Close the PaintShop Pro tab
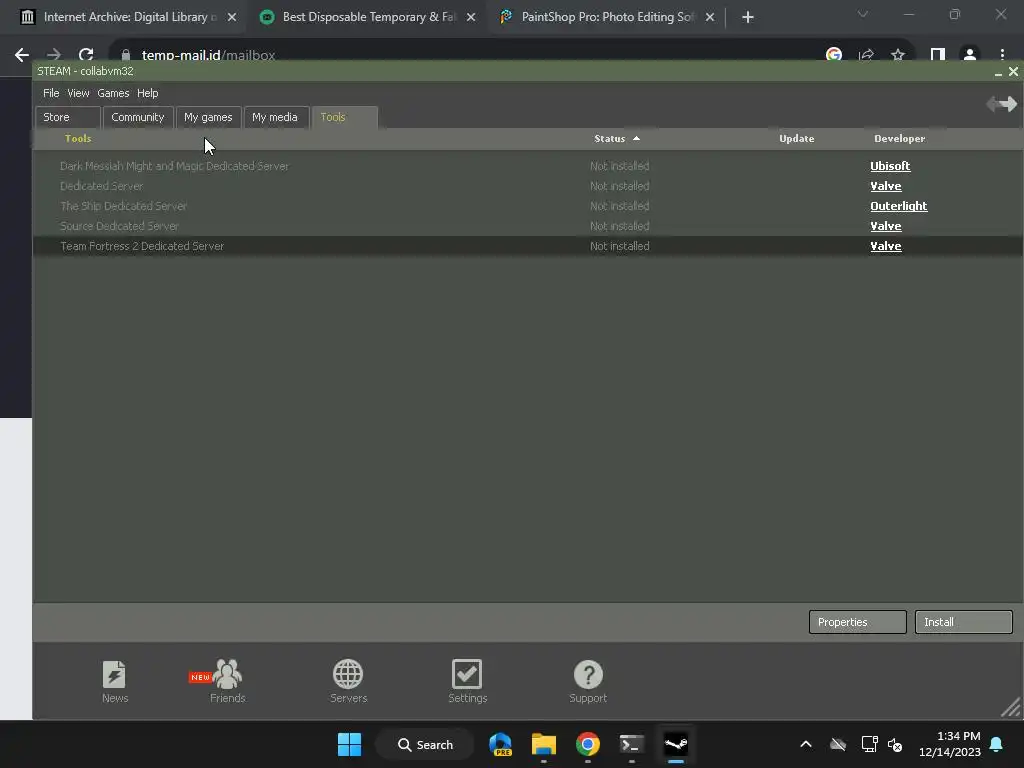The image size is (1024, 768). tap(710, 17)
